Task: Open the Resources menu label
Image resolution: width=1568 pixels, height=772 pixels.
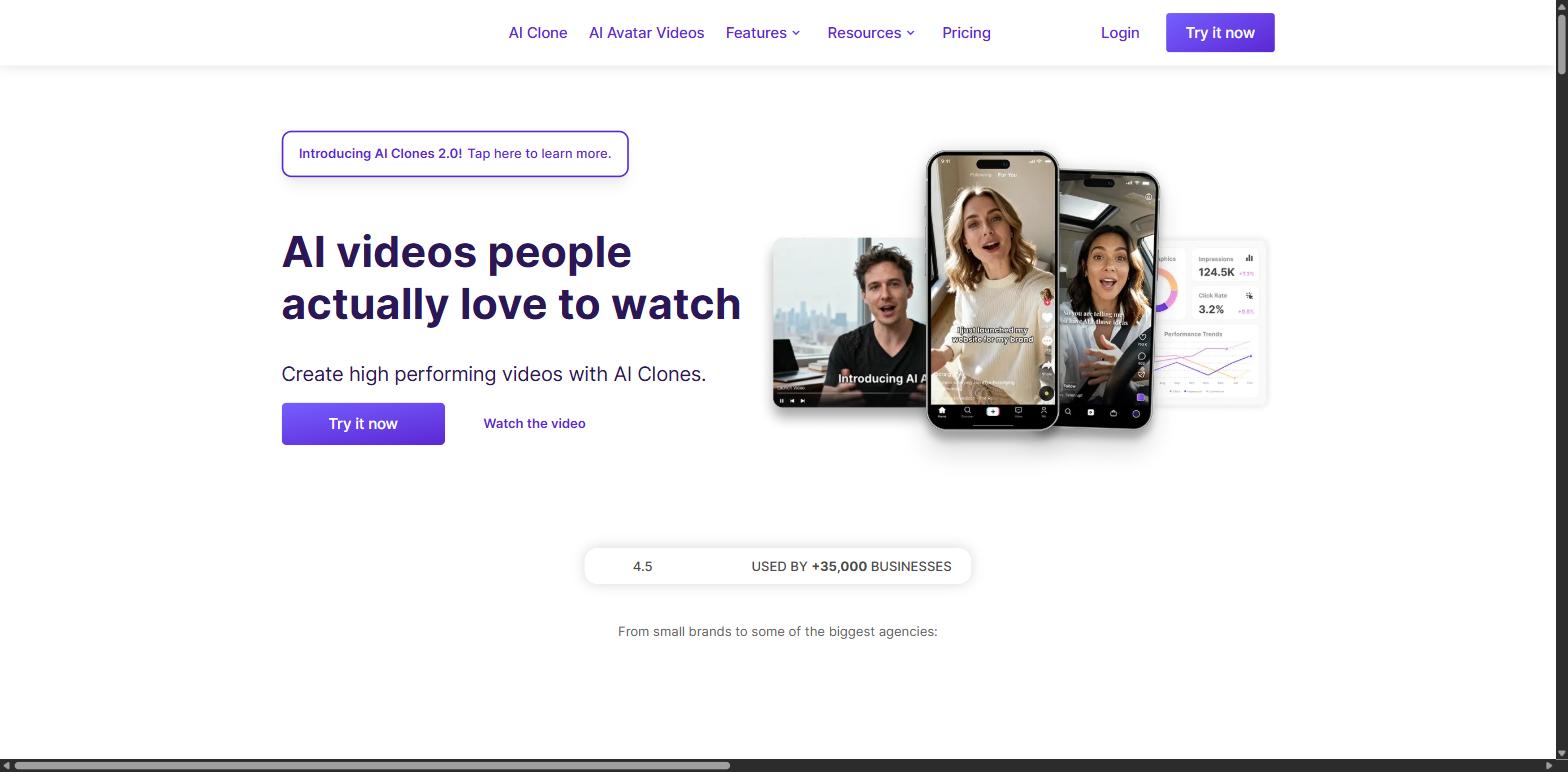Action: point(864,33)
